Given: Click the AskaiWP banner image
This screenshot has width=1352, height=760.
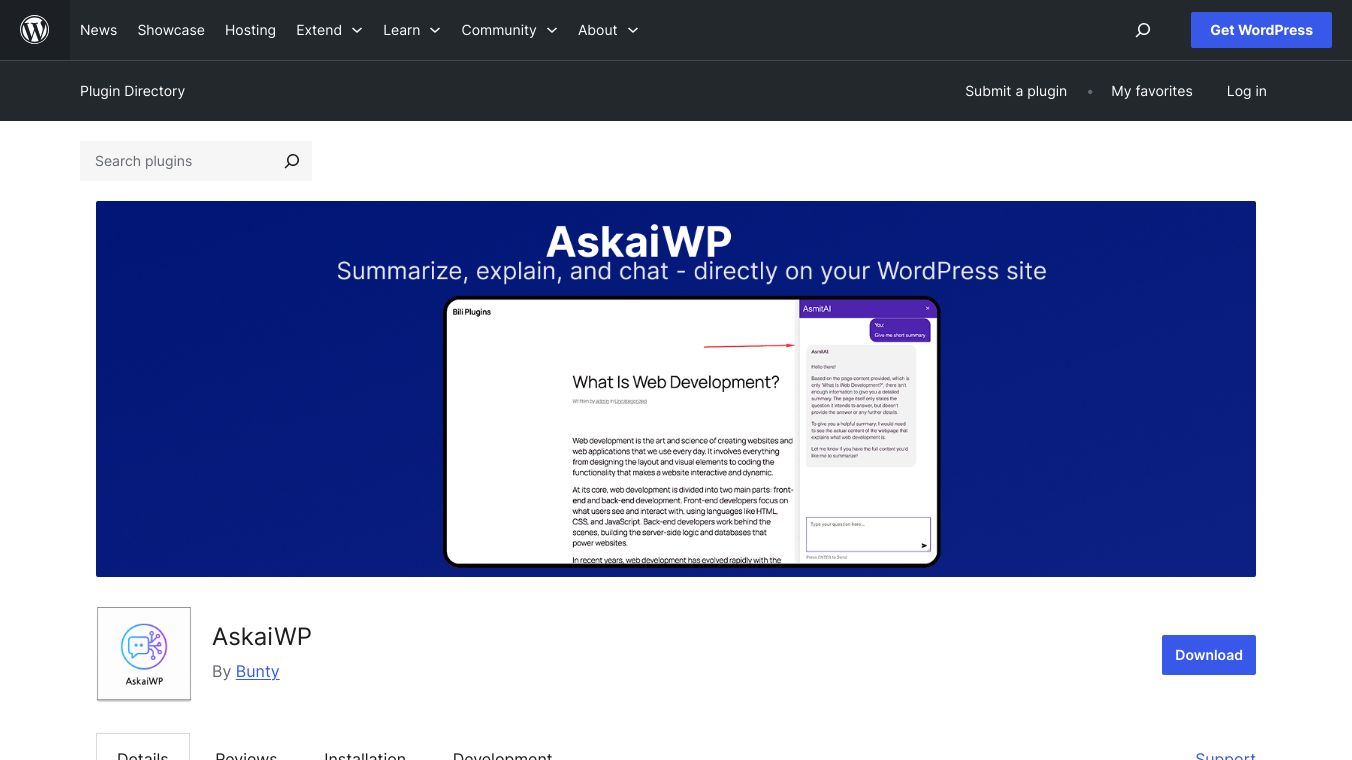Looking at the screenshot, I should (x=676, y=389).
